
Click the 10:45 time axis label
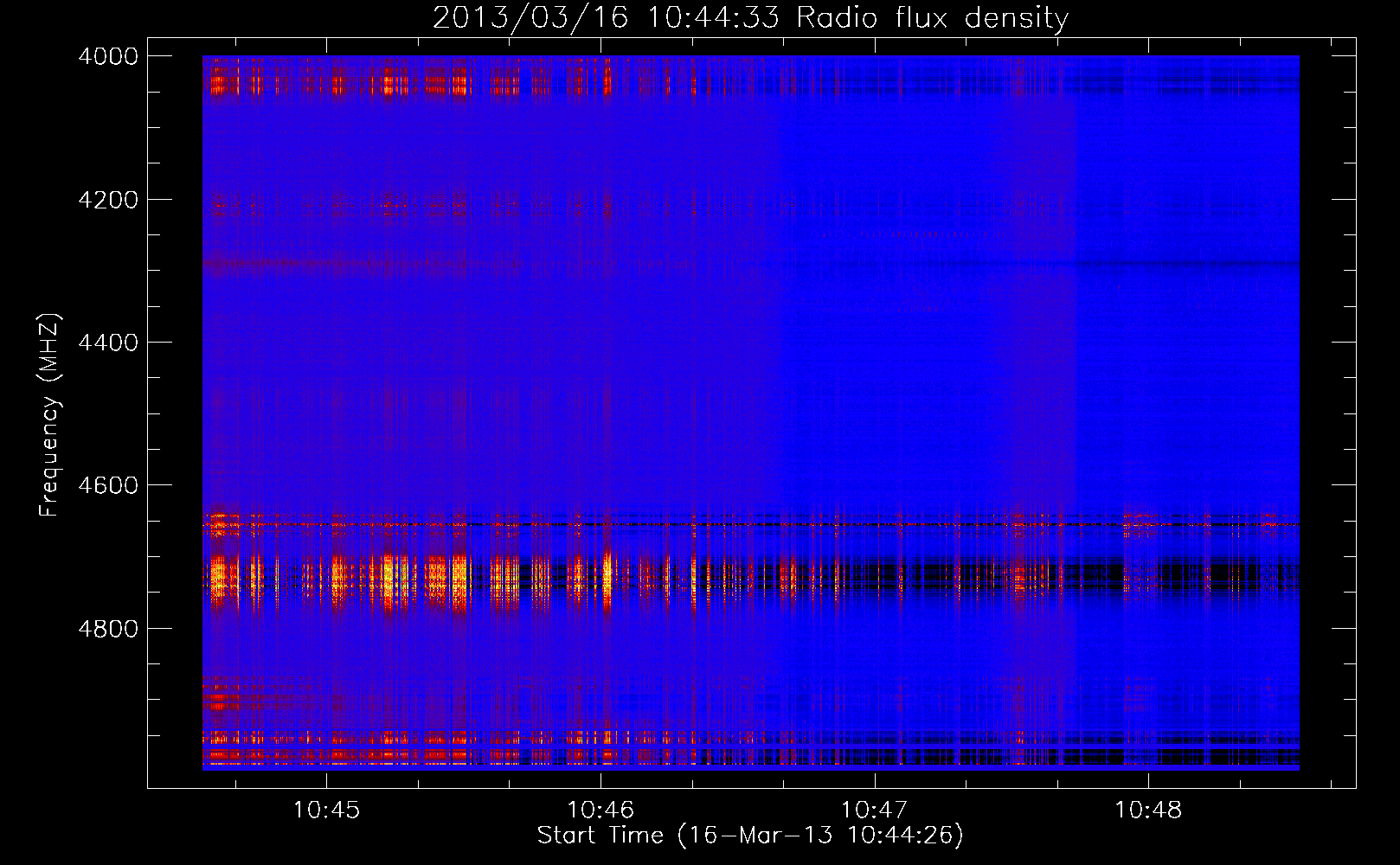point(326,811)
